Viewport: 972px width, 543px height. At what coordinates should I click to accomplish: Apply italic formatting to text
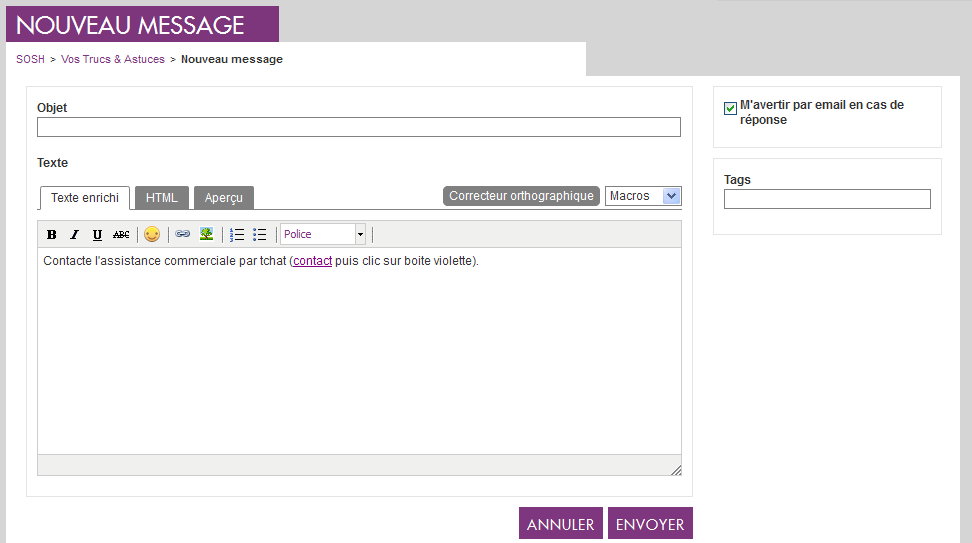[74, 235]
